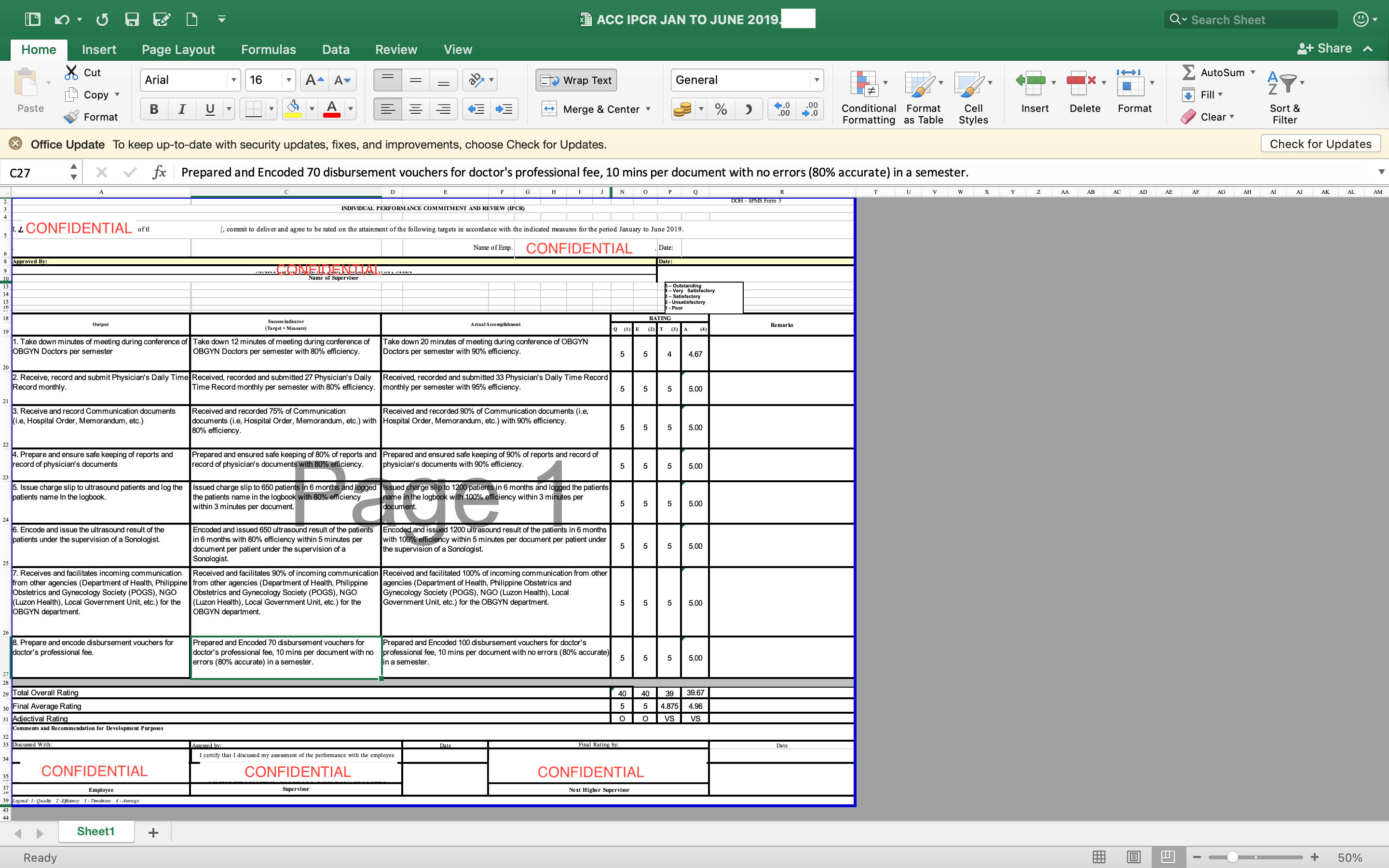Toggle Italic formatting
The width and height of the screenshot is (1389, 868).
pos(182,109)
